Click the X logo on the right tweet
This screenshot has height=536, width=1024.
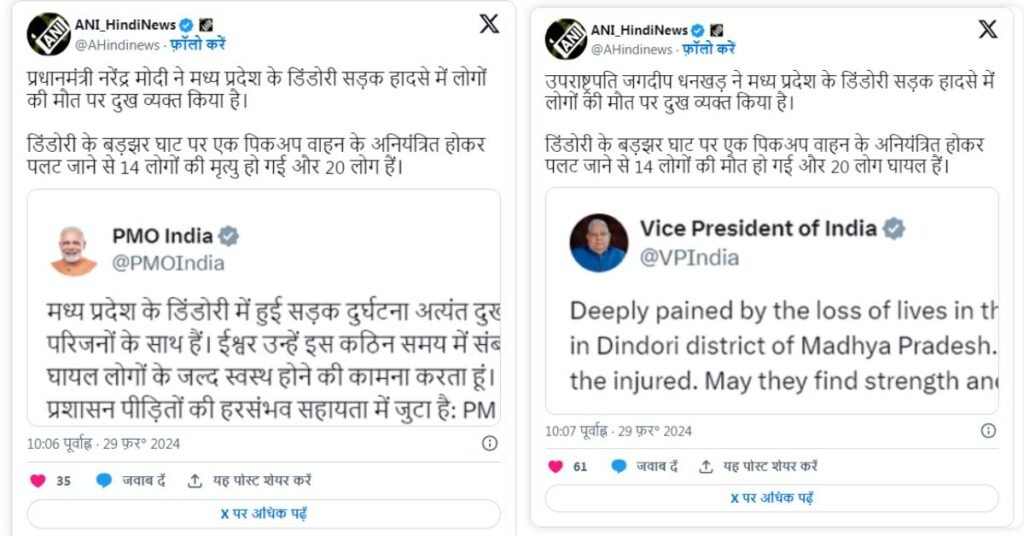pos(987,29)
